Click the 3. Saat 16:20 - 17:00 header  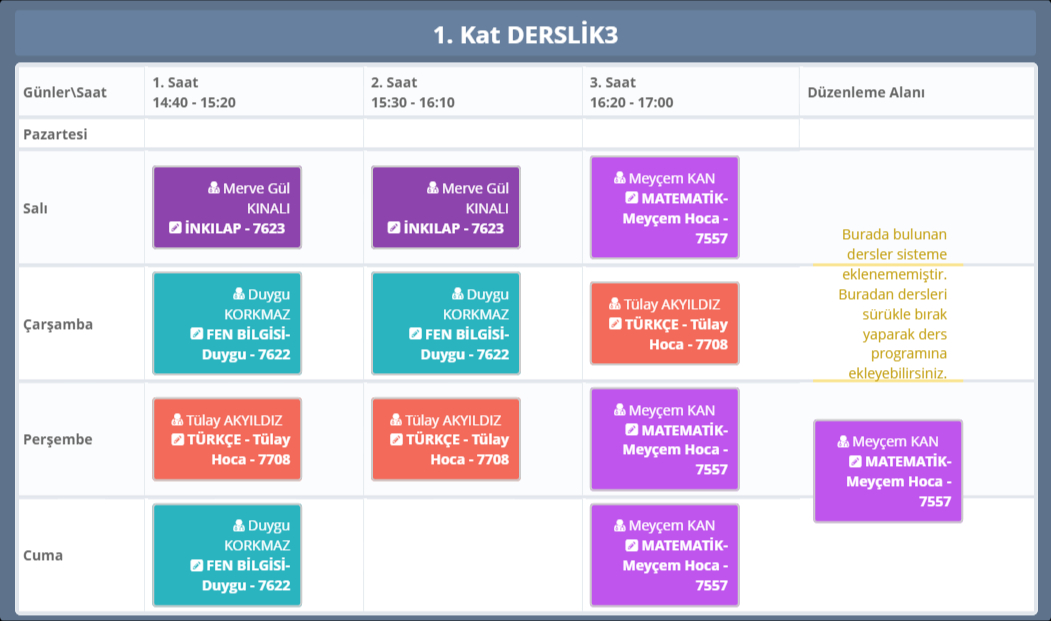[x=631, y=92]
